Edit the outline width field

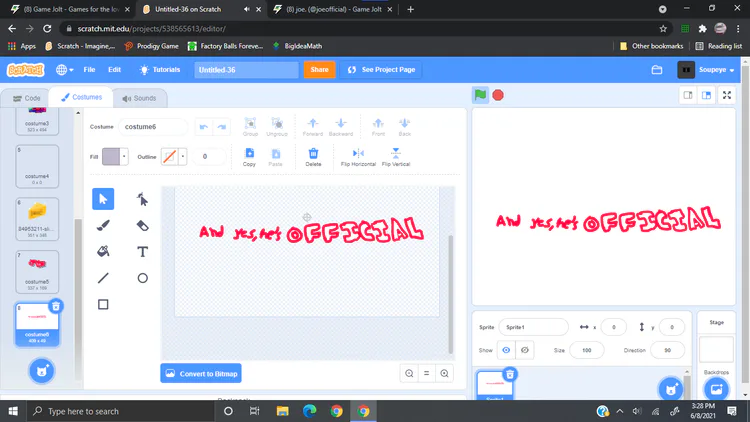pos(207,156)
